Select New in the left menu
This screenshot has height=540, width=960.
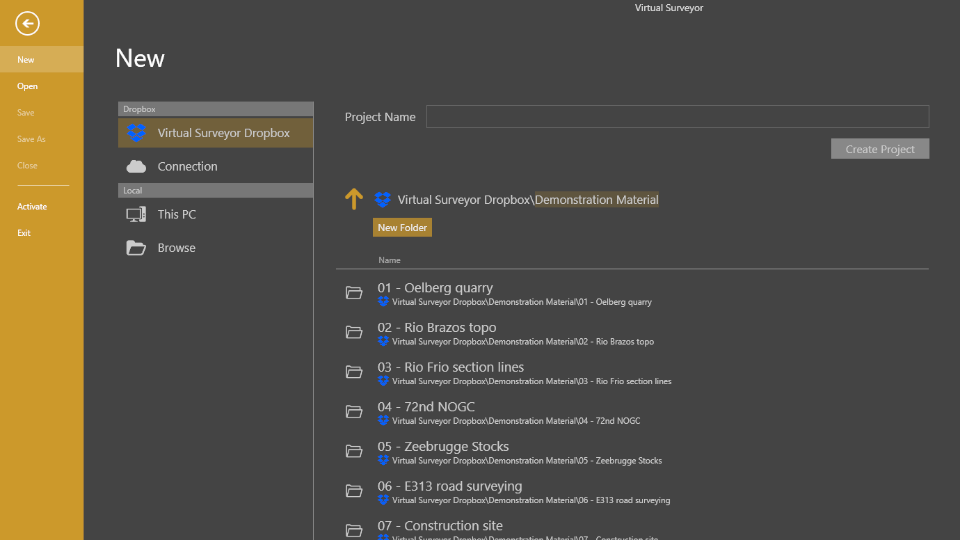42,59
